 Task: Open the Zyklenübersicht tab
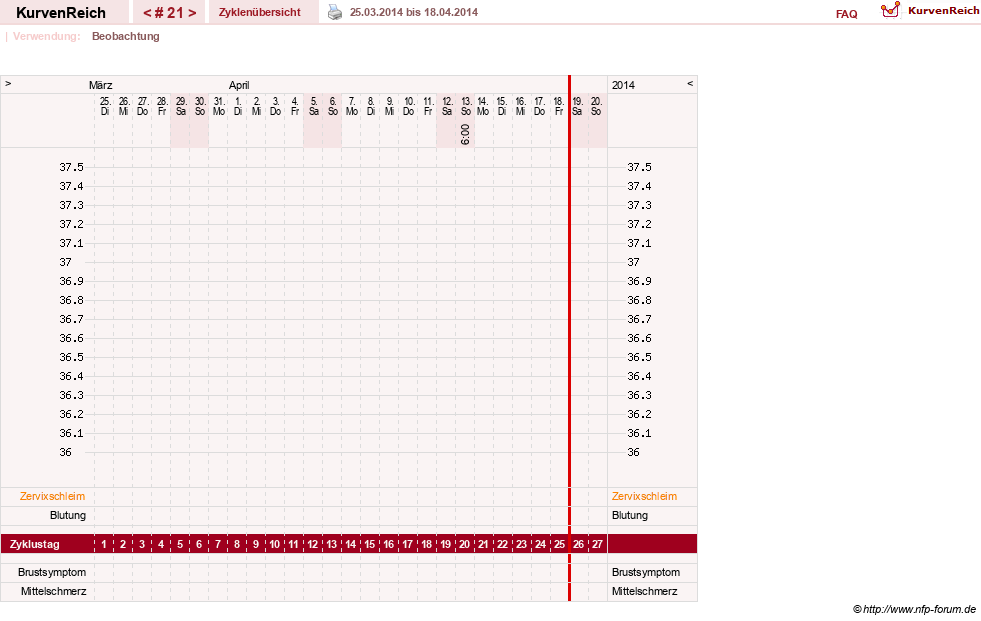[260, 12]
